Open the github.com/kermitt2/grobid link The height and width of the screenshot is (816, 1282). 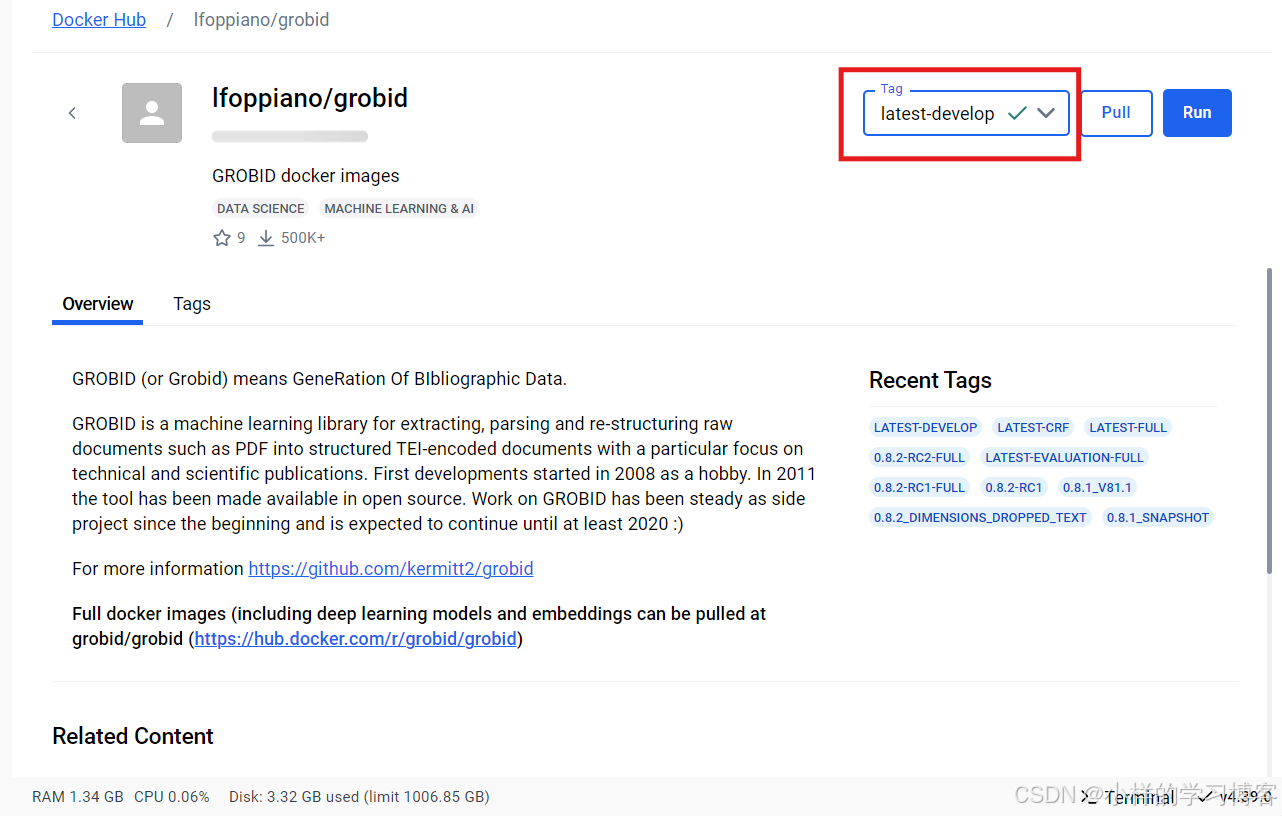point(391,569)
